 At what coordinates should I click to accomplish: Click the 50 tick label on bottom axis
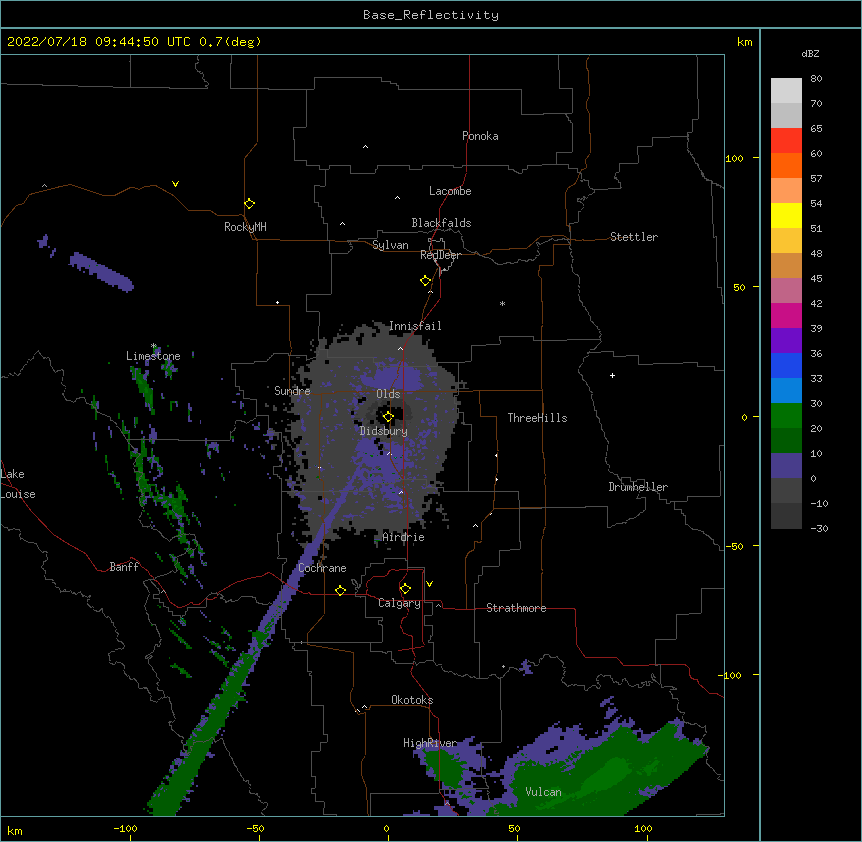click(x=513, y=829)
